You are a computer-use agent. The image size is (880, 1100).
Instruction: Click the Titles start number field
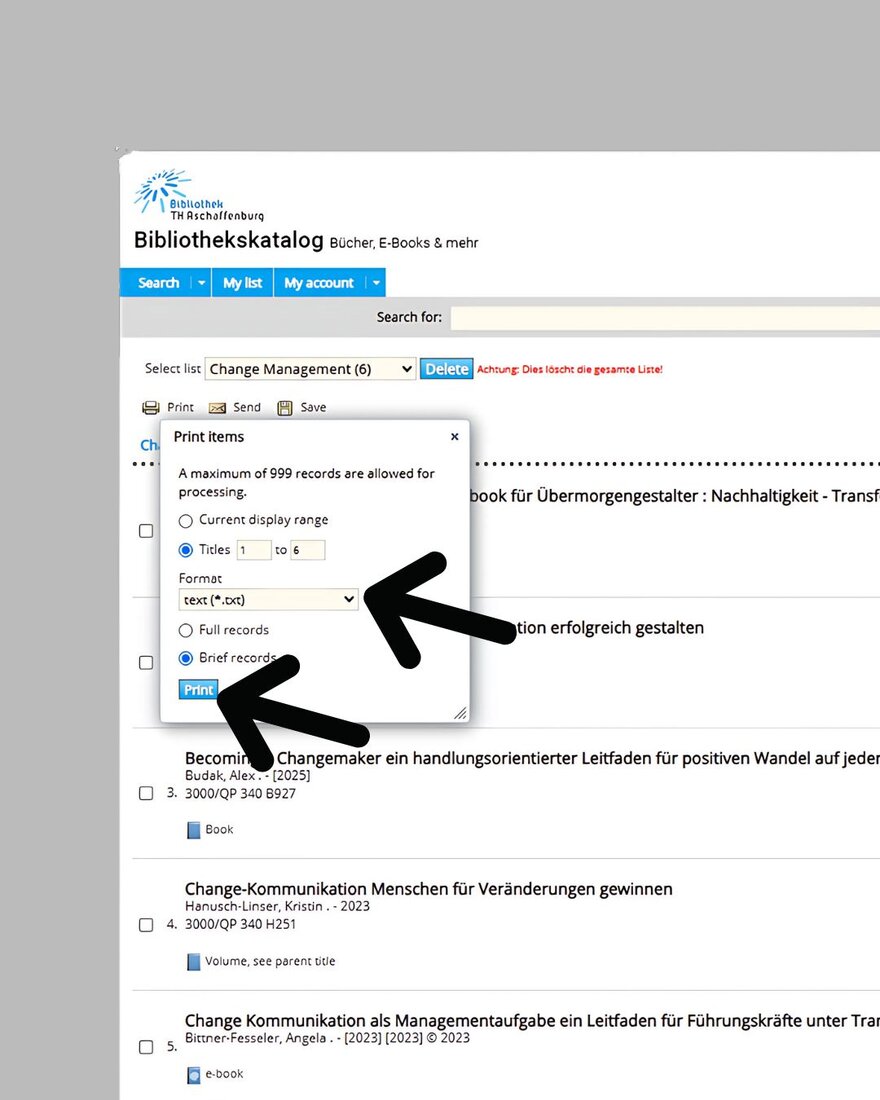click(254, 550)
